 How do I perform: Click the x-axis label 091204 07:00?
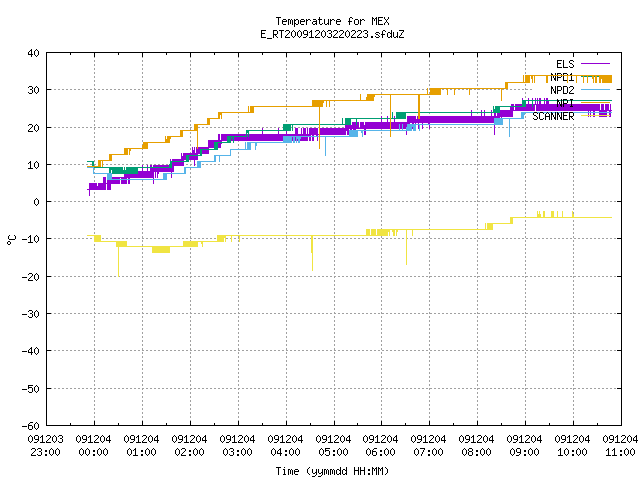click(428, 446)
